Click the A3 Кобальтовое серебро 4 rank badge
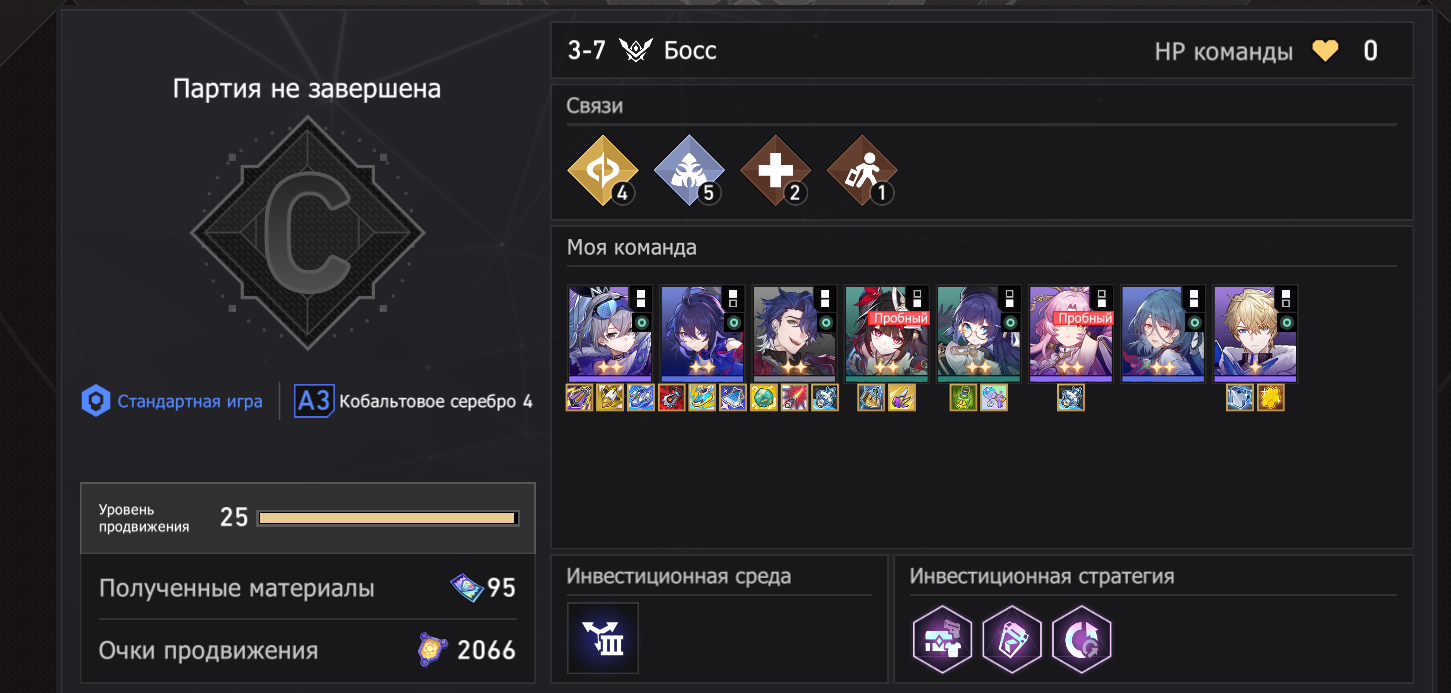 pyautogui.click(x=414, y=402)
